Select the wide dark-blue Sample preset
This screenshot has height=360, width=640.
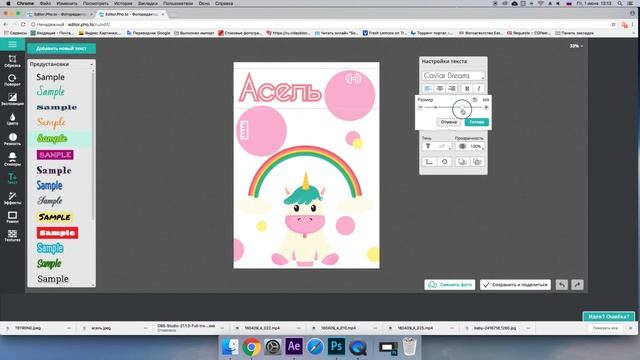click(x=57, y=107)
